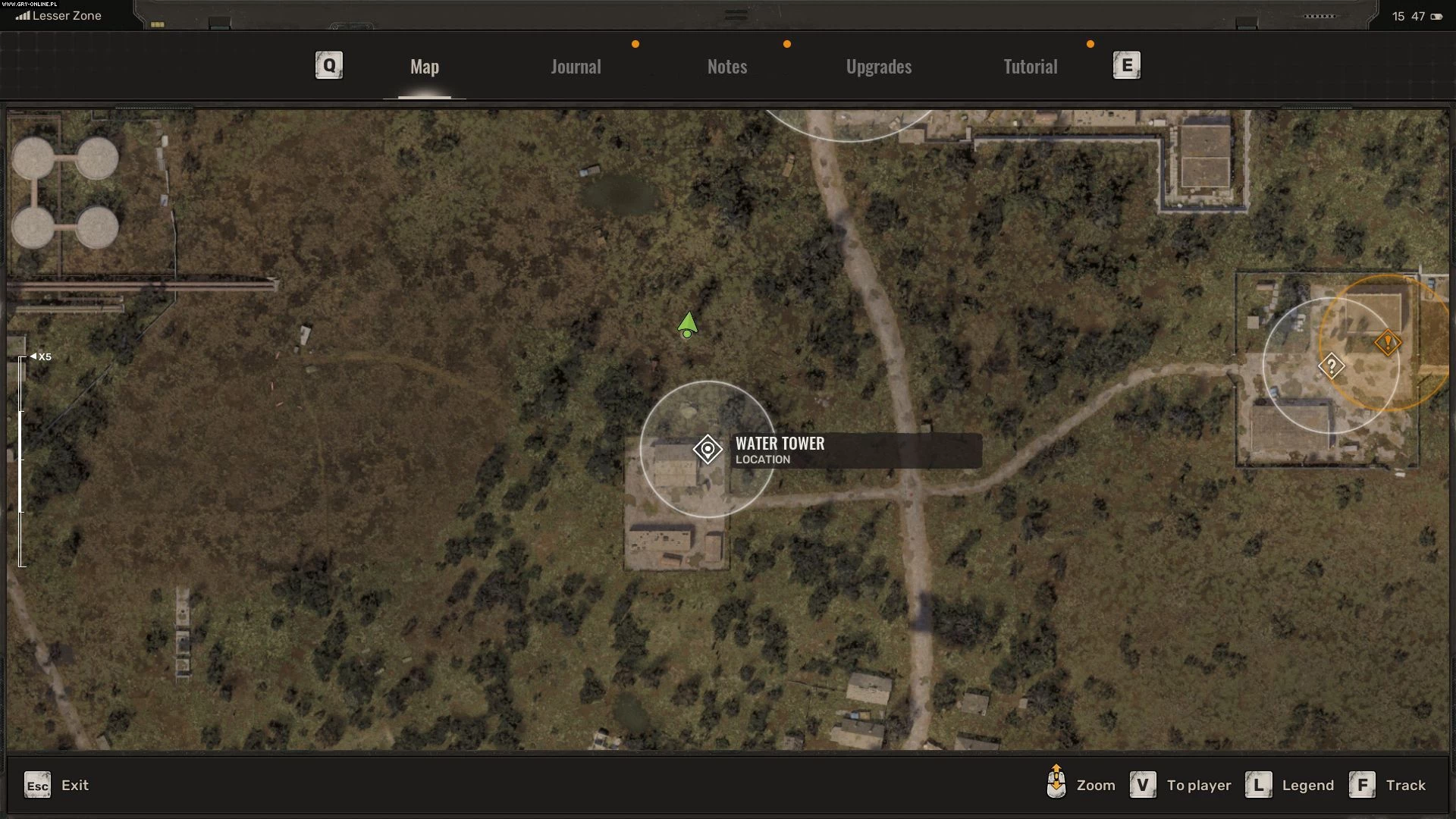Switch to the Journal tab

tap(576, 67)
